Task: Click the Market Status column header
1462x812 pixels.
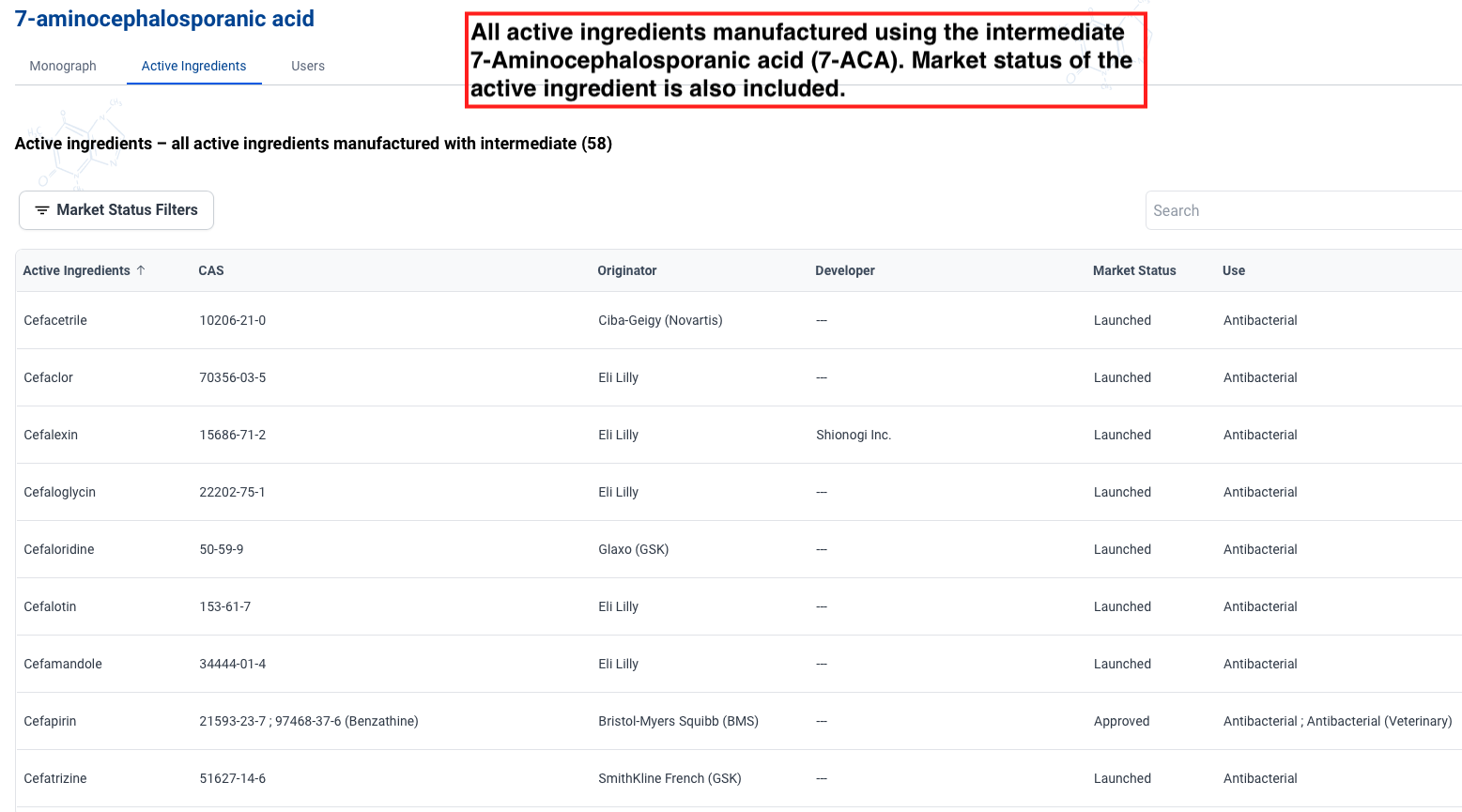Action: [1133, 270]
